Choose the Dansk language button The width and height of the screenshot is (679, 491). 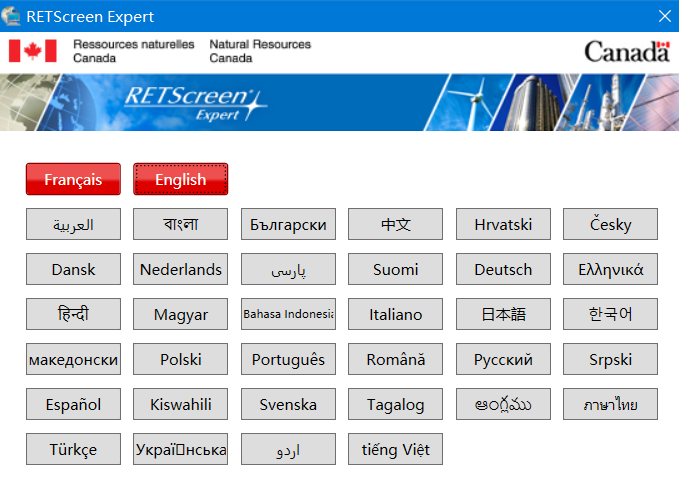point(73,269)
